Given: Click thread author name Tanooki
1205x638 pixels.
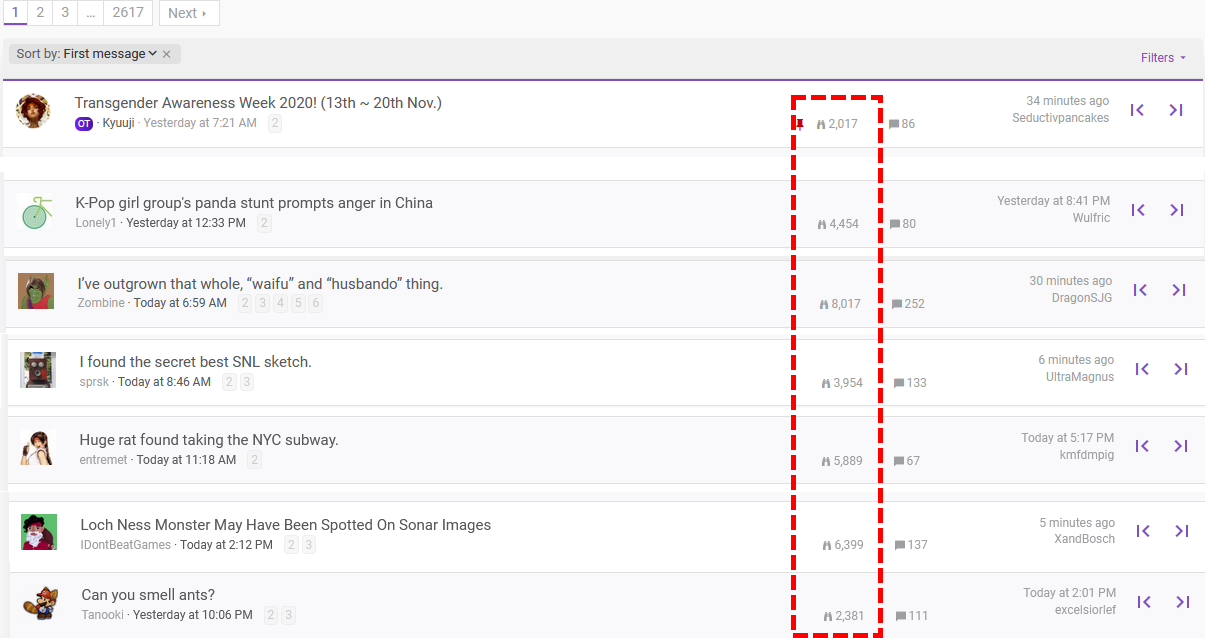Looking at the screenshot, I should tap(103, 615).
